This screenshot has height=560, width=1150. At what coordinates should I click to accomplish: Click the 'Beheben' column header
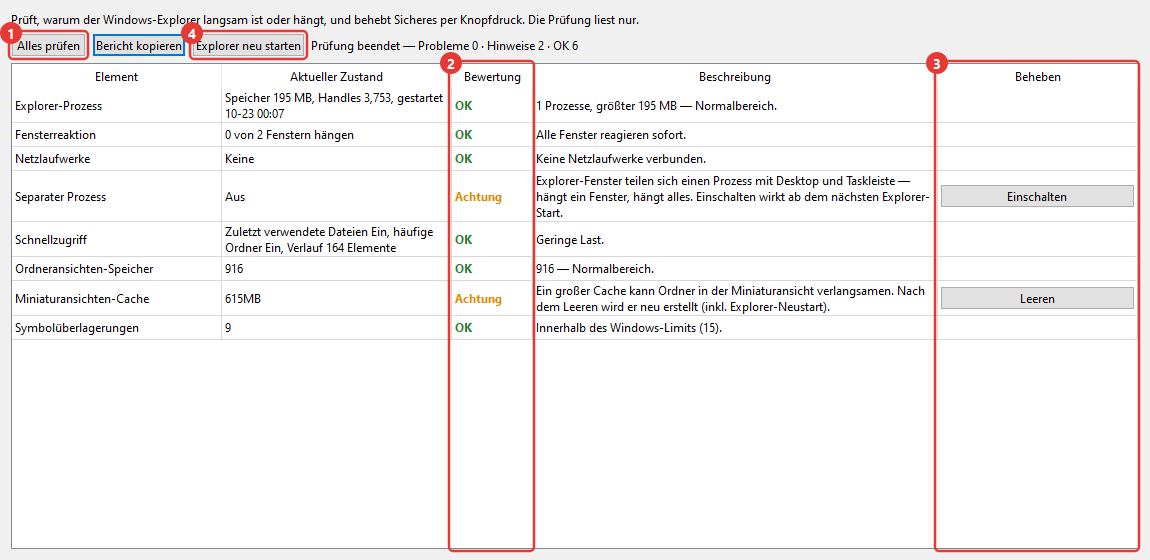point(1037,76)
